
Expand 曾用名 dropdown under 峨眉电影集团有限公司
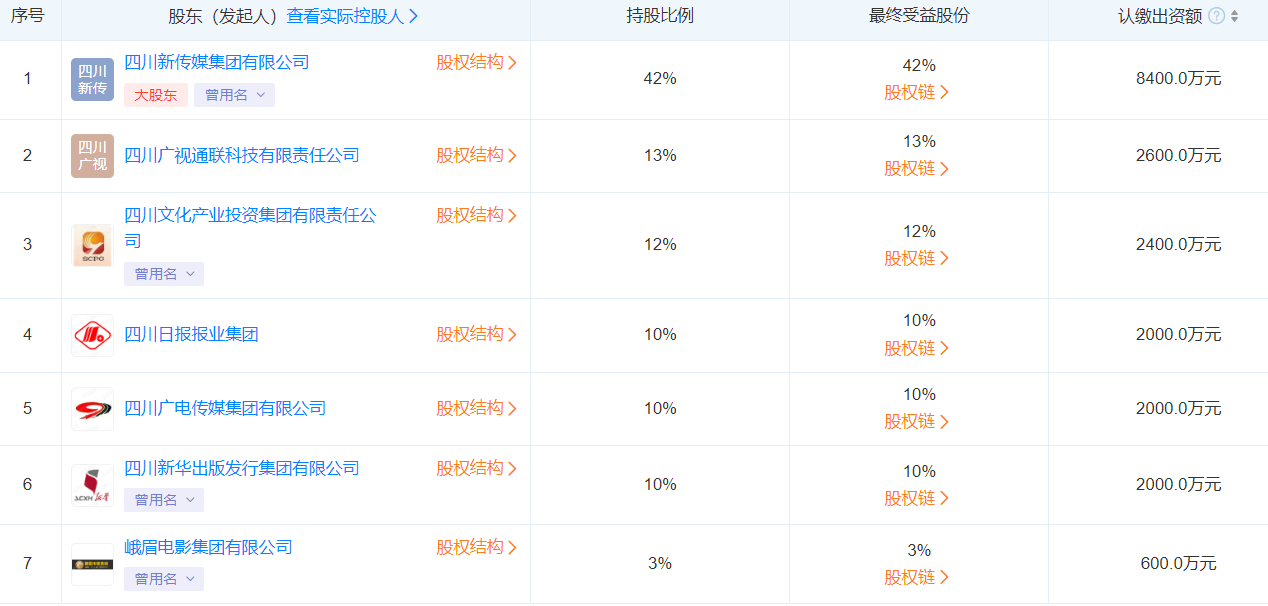164,579
